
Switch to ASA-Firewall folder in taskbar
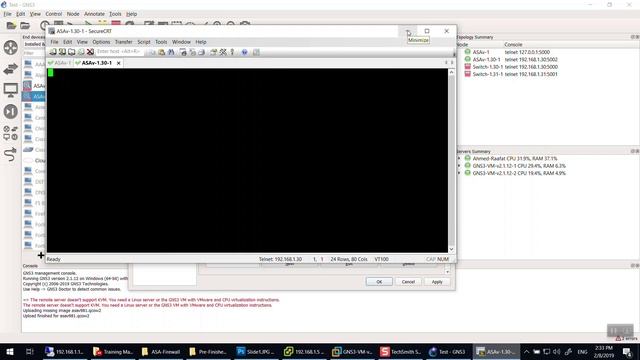(161, 351)
